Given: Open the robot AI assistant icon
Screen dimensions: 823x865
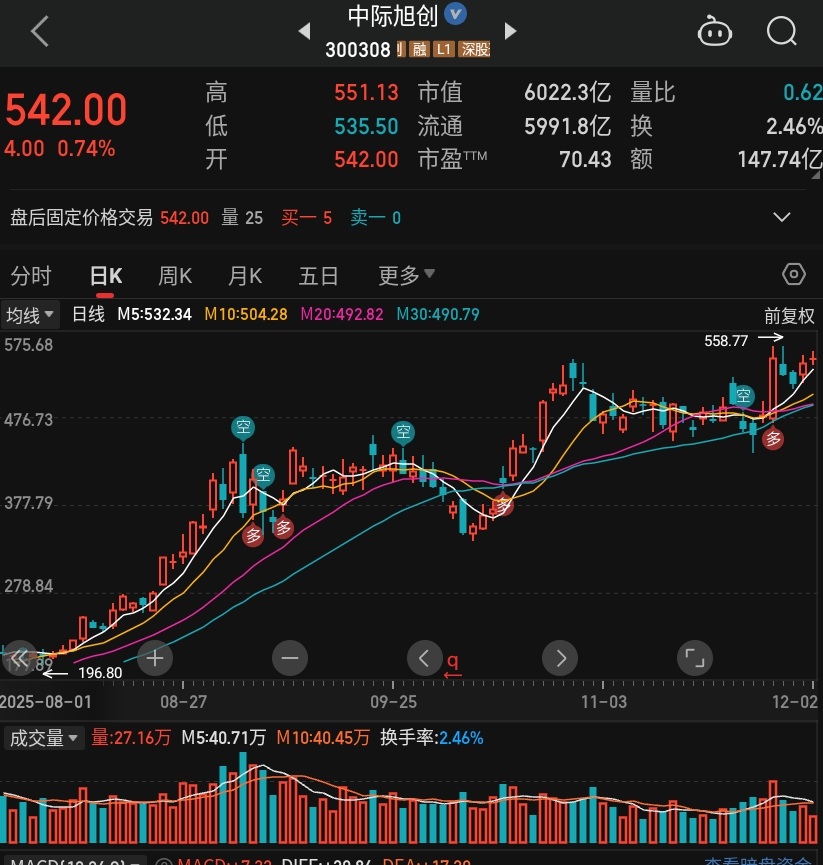Looking at the screenshot, I should (x=714, y=31).
